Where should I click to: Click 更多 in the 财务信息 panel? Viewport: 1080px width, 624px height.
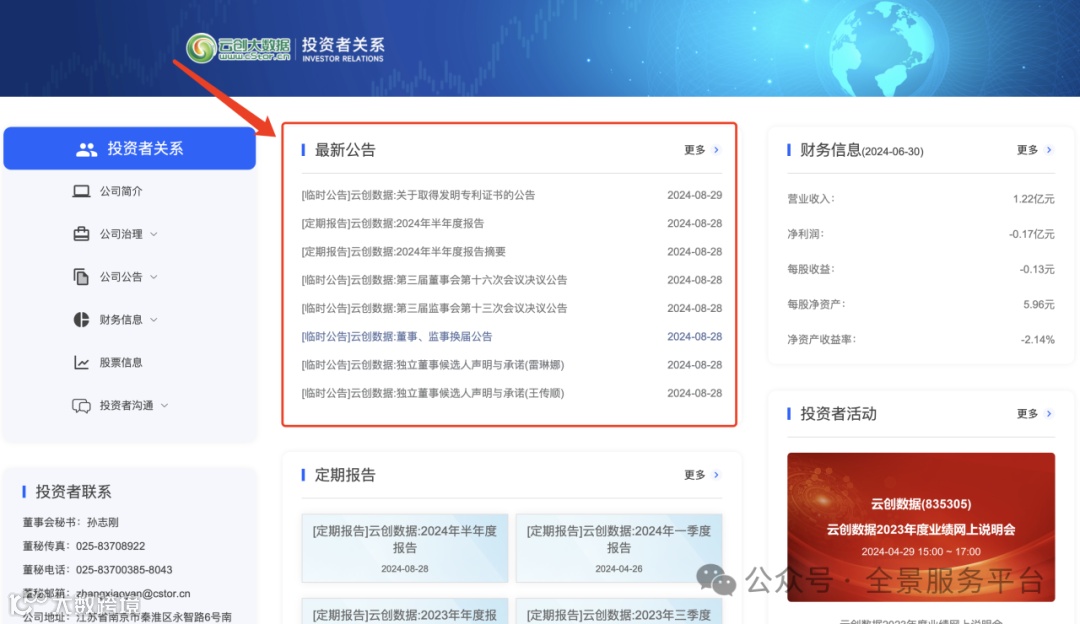(1027, 149)
